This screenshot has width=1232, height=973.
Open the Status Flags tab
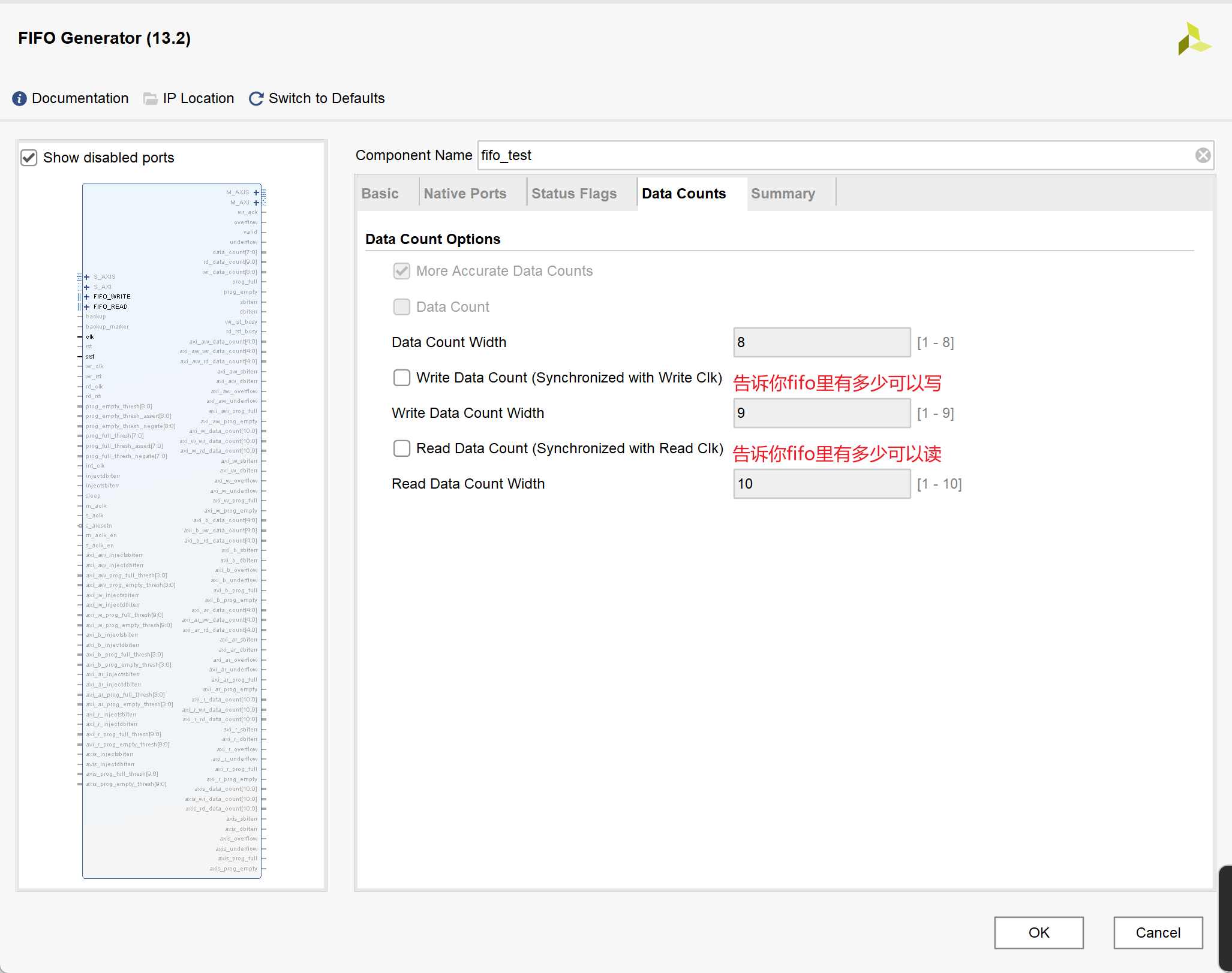(x=573, y=194)
